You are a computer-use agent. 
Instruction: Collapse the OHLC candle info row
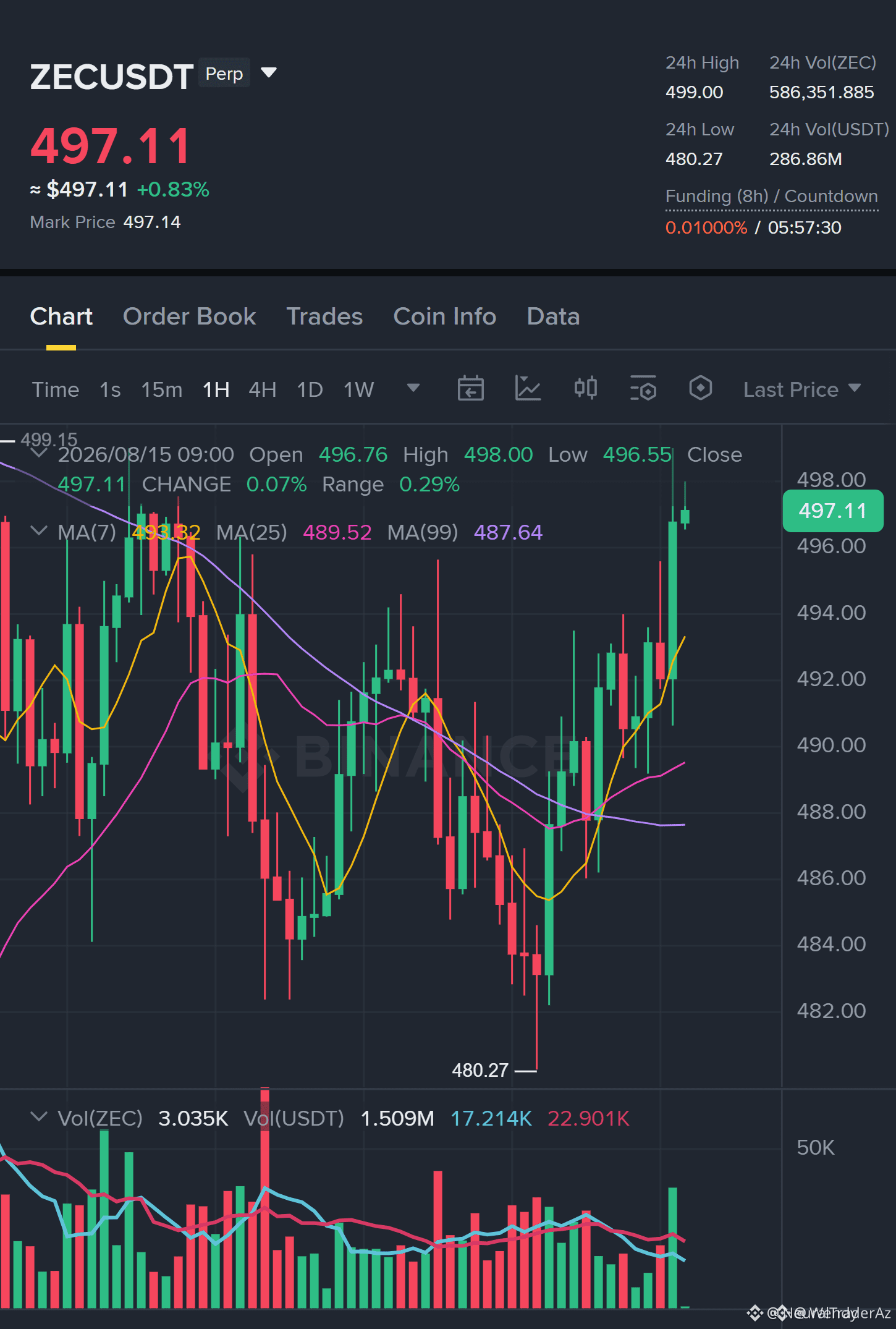(x=39, y=454)
